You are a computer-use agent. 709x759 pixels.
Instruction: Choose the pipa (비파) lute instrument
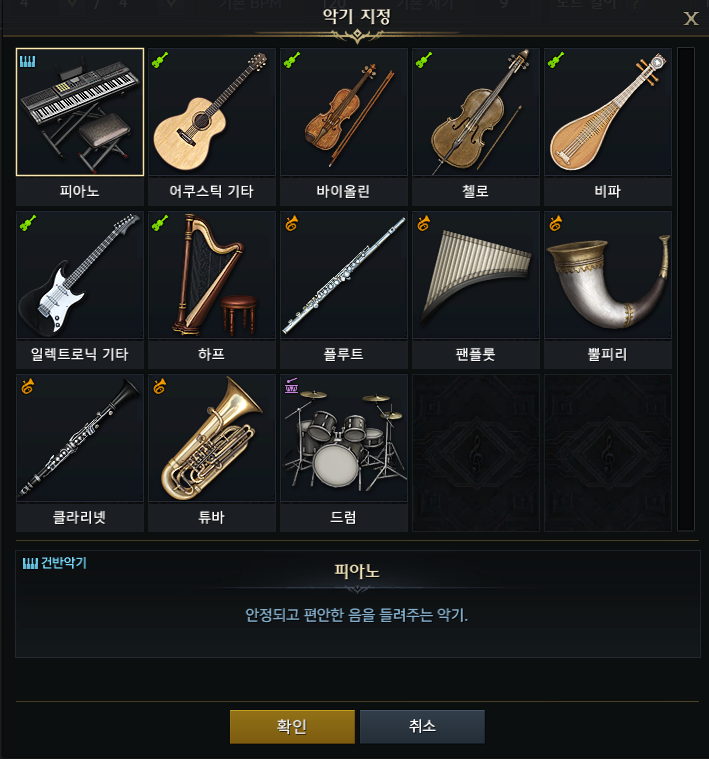click(608, 127)
